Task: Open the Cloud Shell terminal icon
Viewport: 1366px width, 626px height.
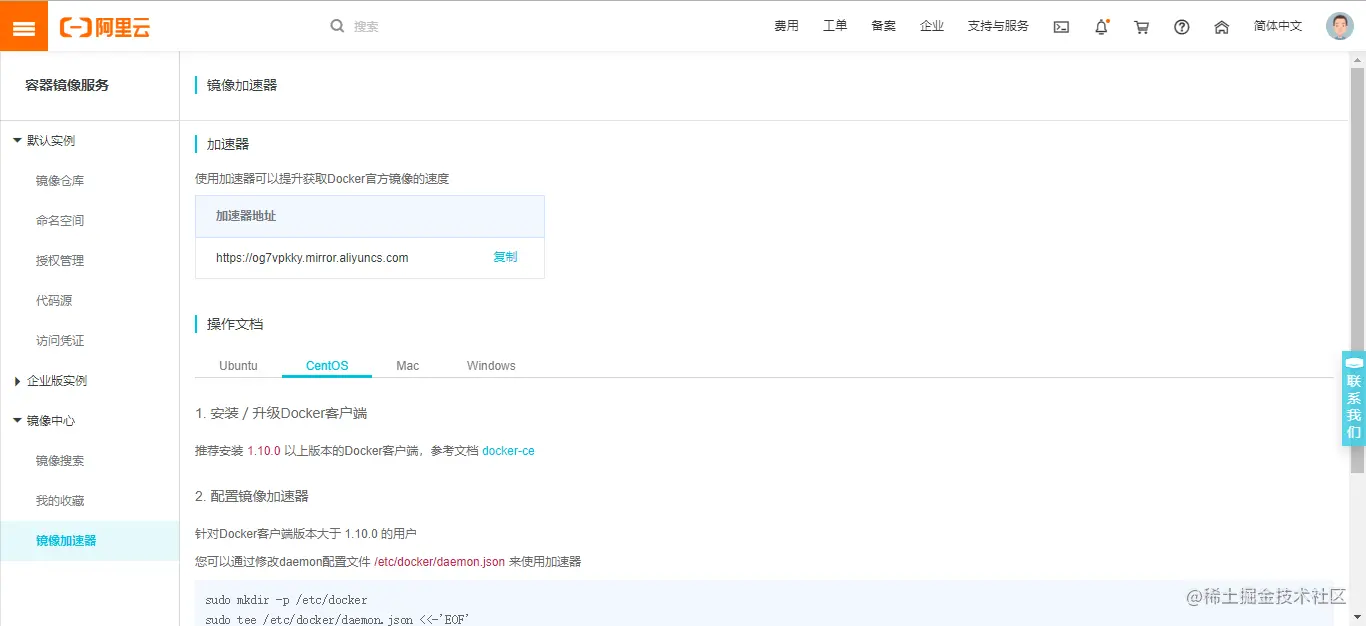Action: point(1061,27)
